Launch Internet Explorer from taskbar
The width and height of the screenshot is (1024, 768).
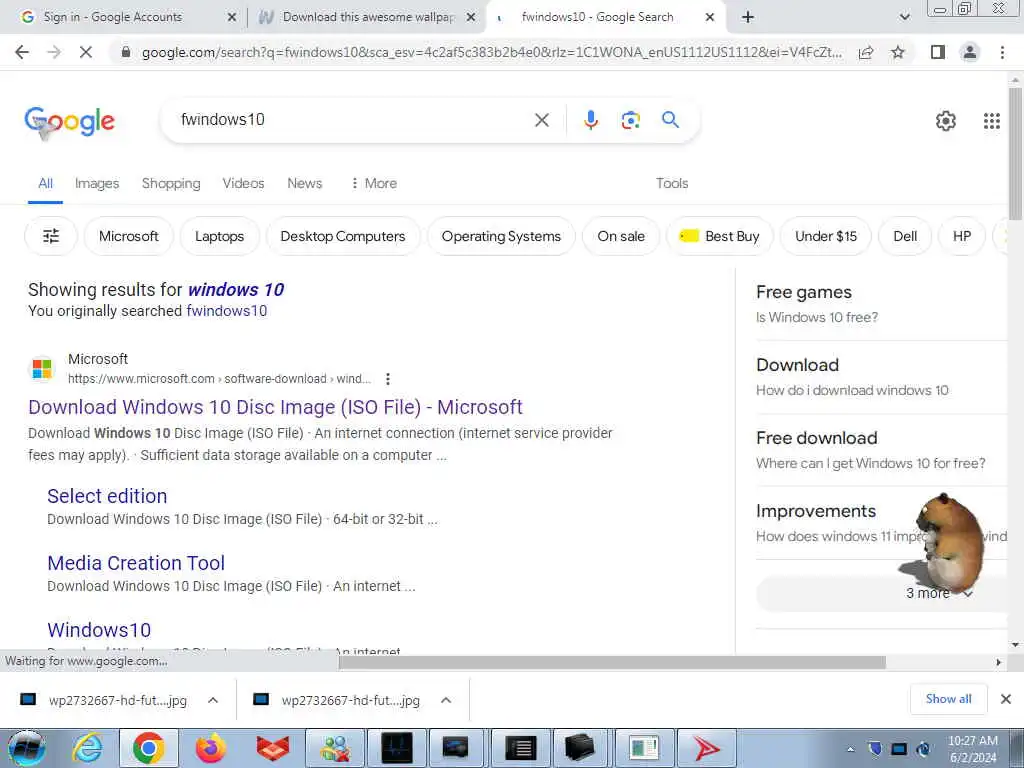(87, 749)
